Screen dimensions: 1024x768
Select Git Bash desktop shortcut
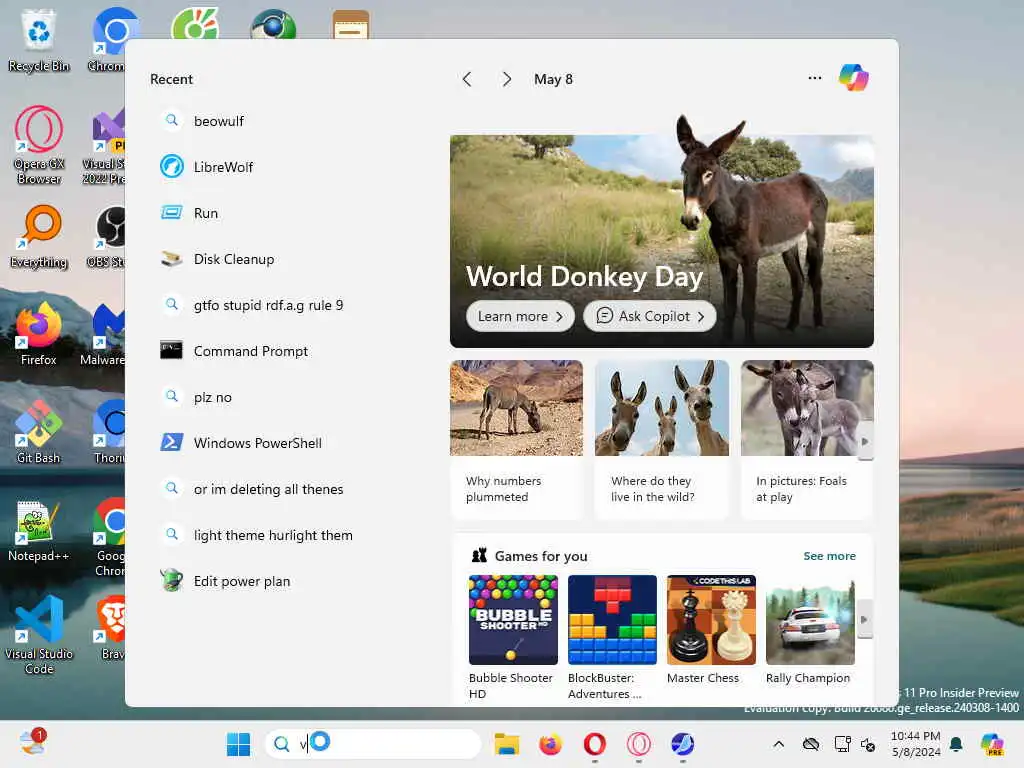click(39, 432)
